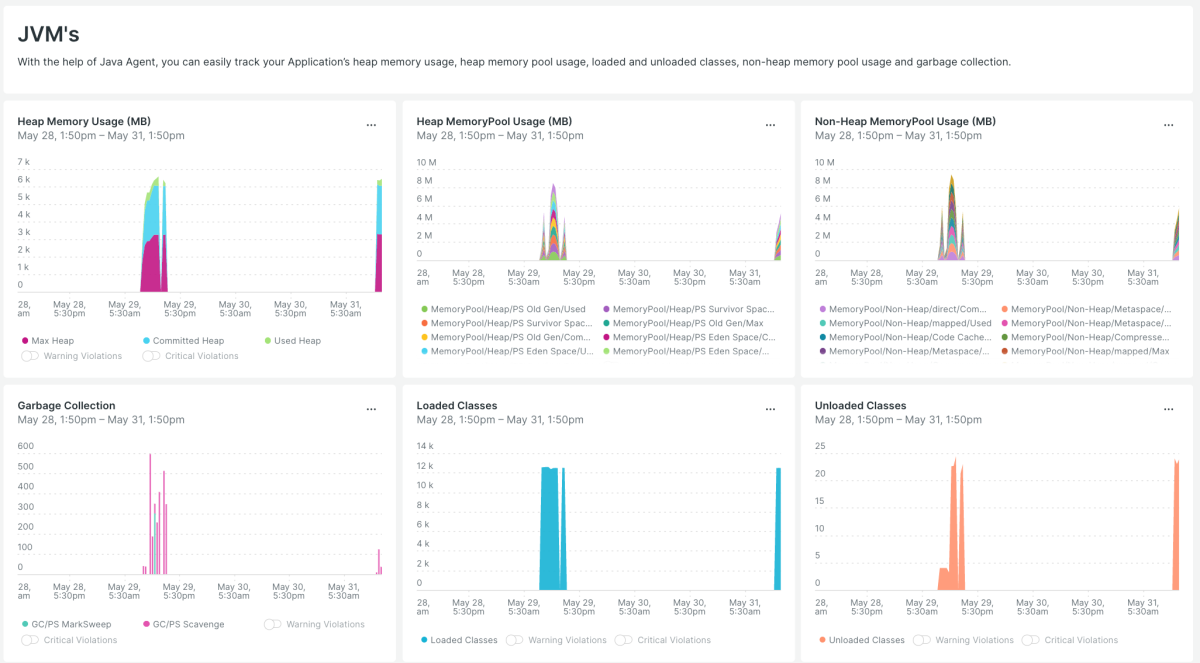The height and width of the screenshot is (663, 1200).
Task: Click the Committed Heap legend dot
Action: coord(147,341)
